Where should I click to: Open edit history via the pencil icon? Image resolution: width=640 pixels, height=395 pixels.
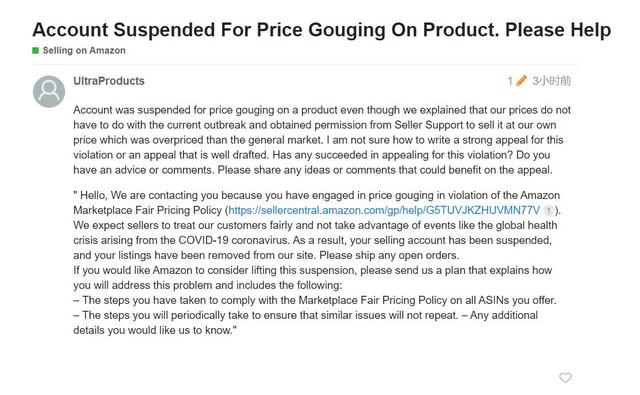tap(521, 81)
